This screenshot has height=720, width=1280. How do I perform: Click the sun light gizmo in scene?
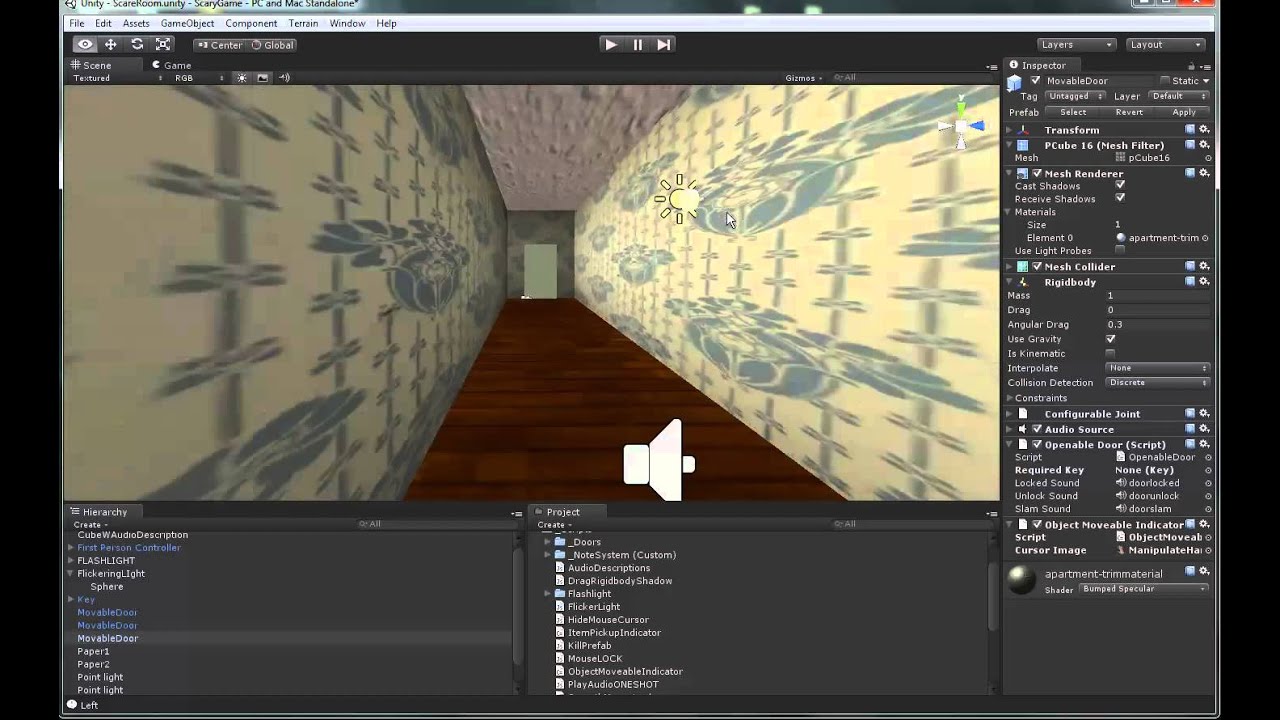point(678,199)
